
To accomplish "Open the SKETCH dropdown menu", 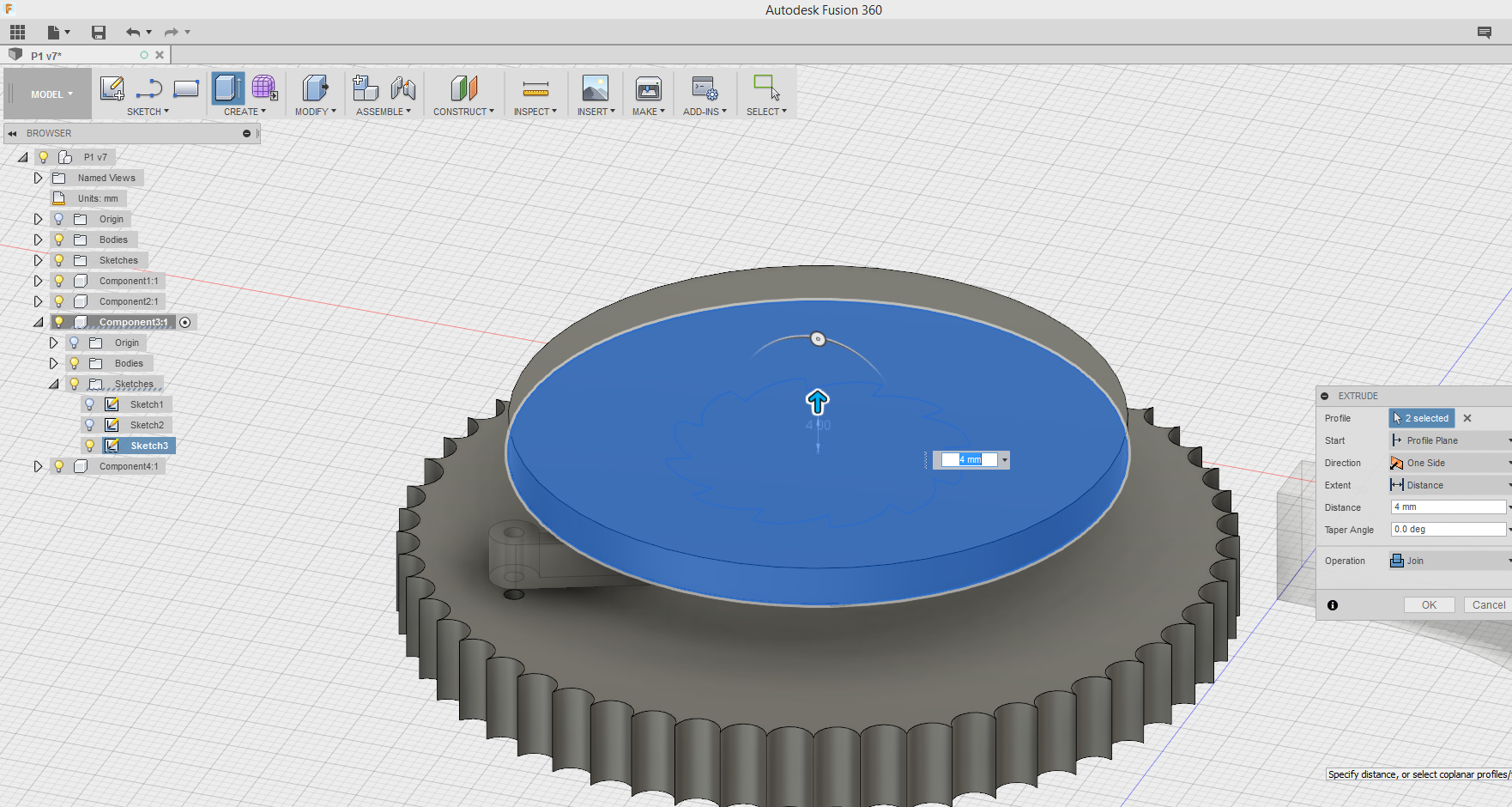I will (x=148, y=112).
